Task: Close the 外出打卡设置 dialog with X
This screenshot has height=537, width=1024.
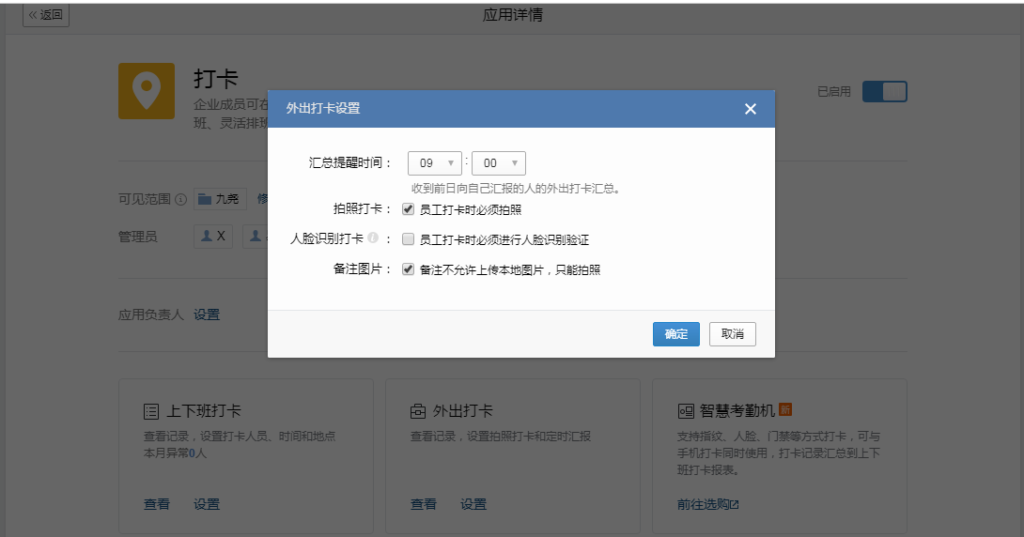Action: tap(750, 109)
